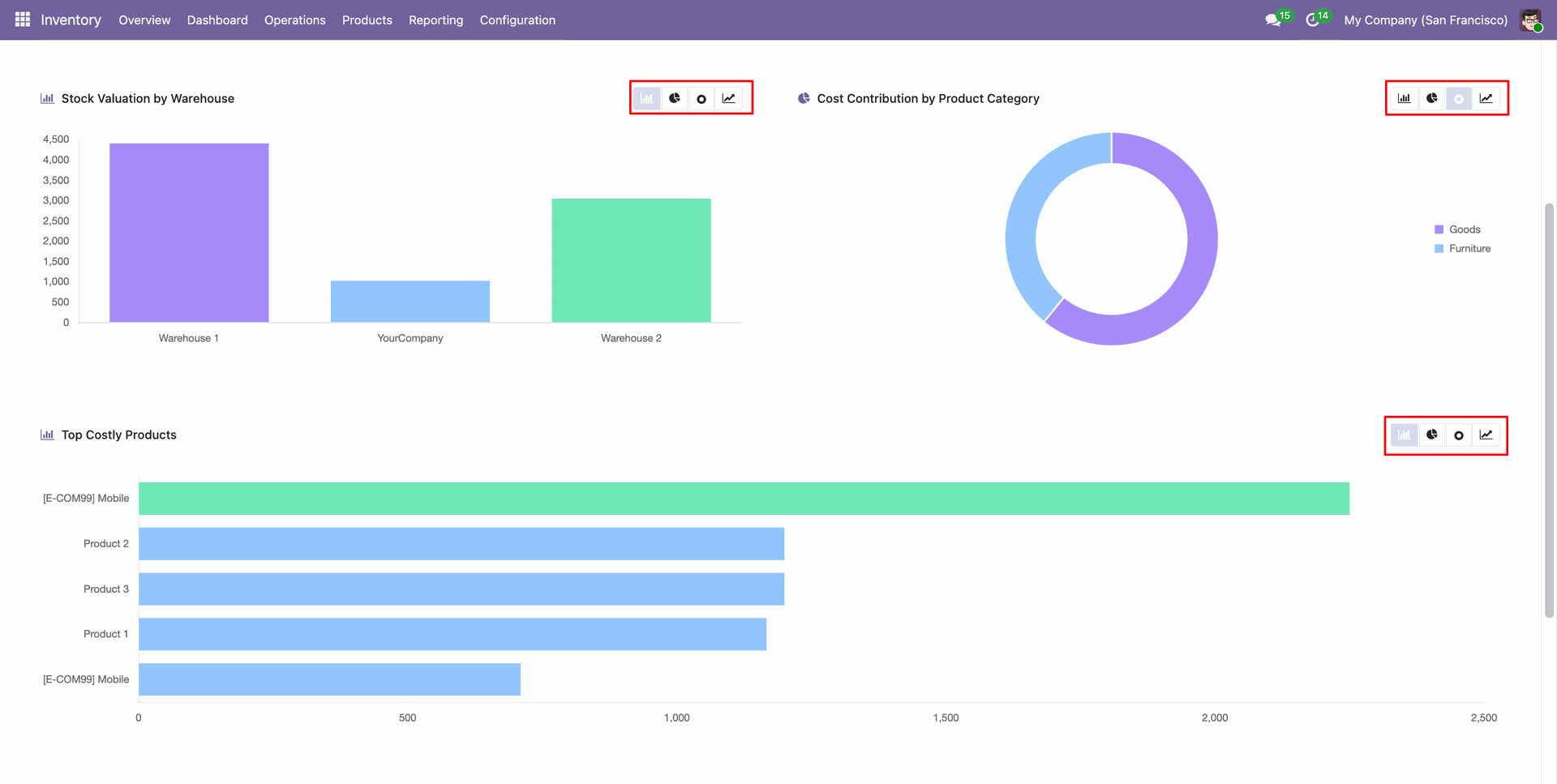1557x784 pixels.
Task: Click the green top Mobile bar
Action: (x=744, y=499)
